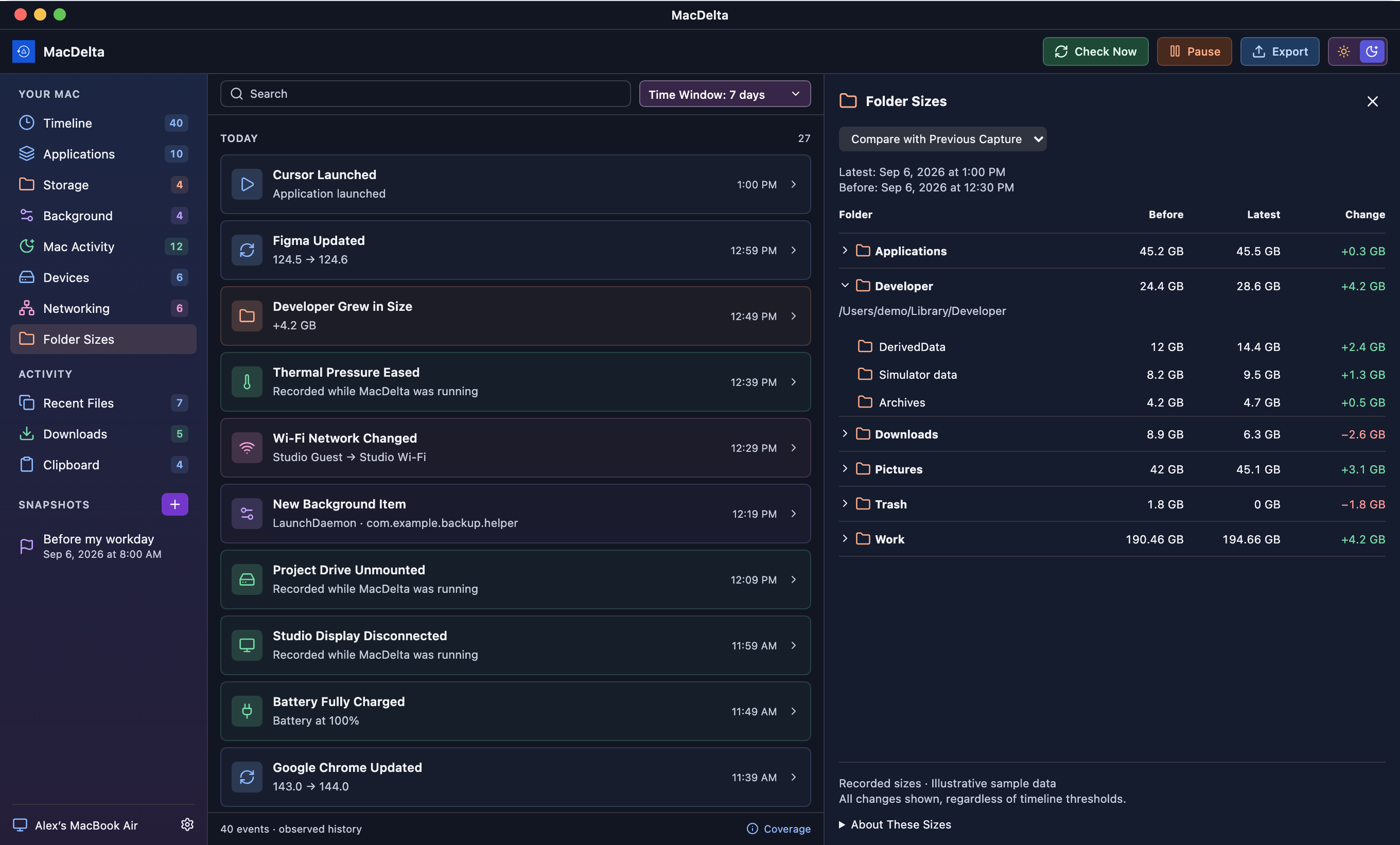Select Mac Activity in the sidebar
Image resolution: width=1400 pixels, height=845 pixels.
tap(103, 247)
